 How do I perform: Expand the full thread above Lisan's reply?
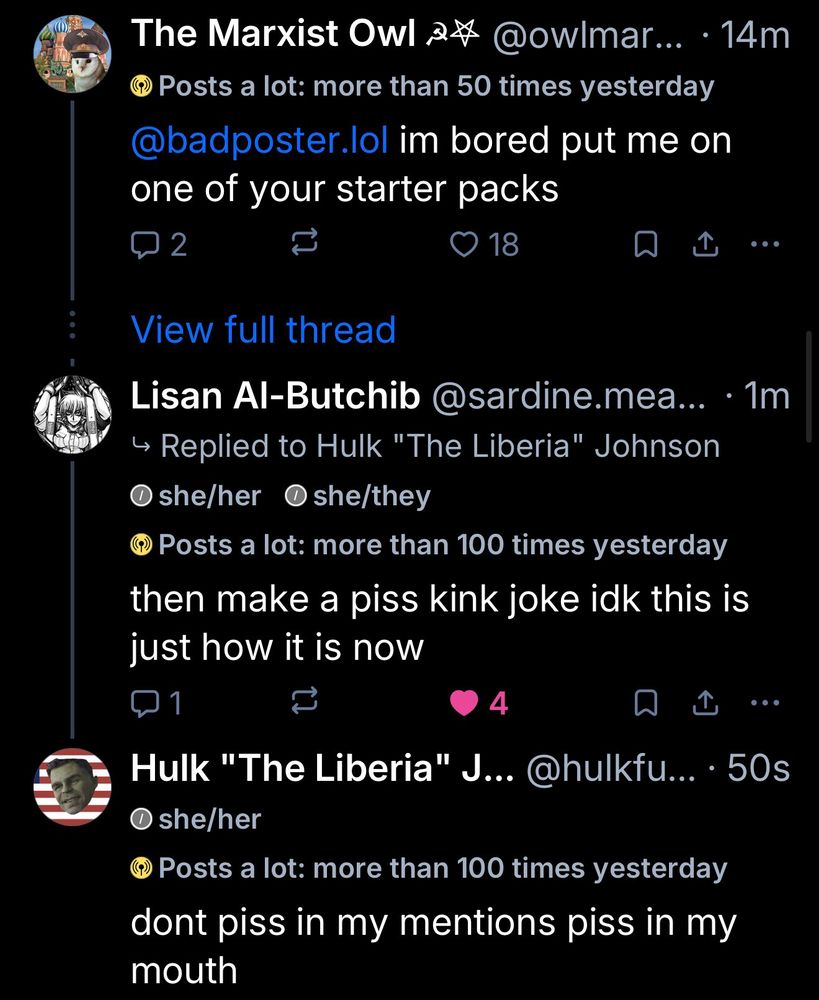pyautogui.click(x=263, y=329)
